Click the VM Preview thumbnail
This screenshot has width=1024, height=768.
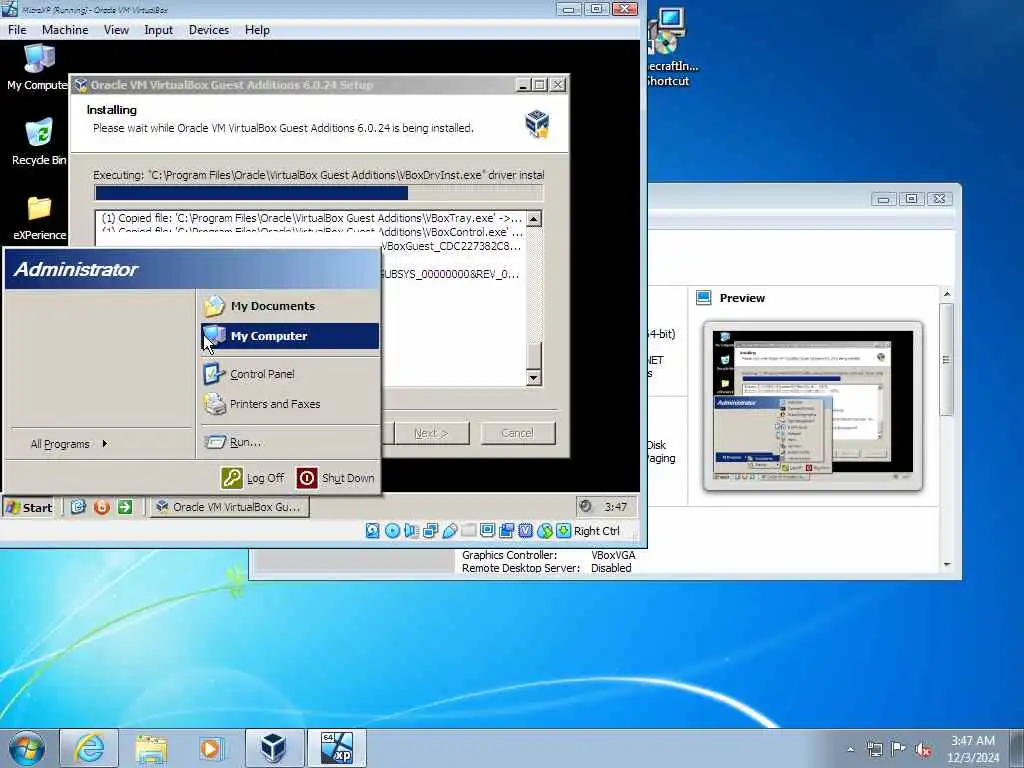pyautogui.click(x=812, y=406)
